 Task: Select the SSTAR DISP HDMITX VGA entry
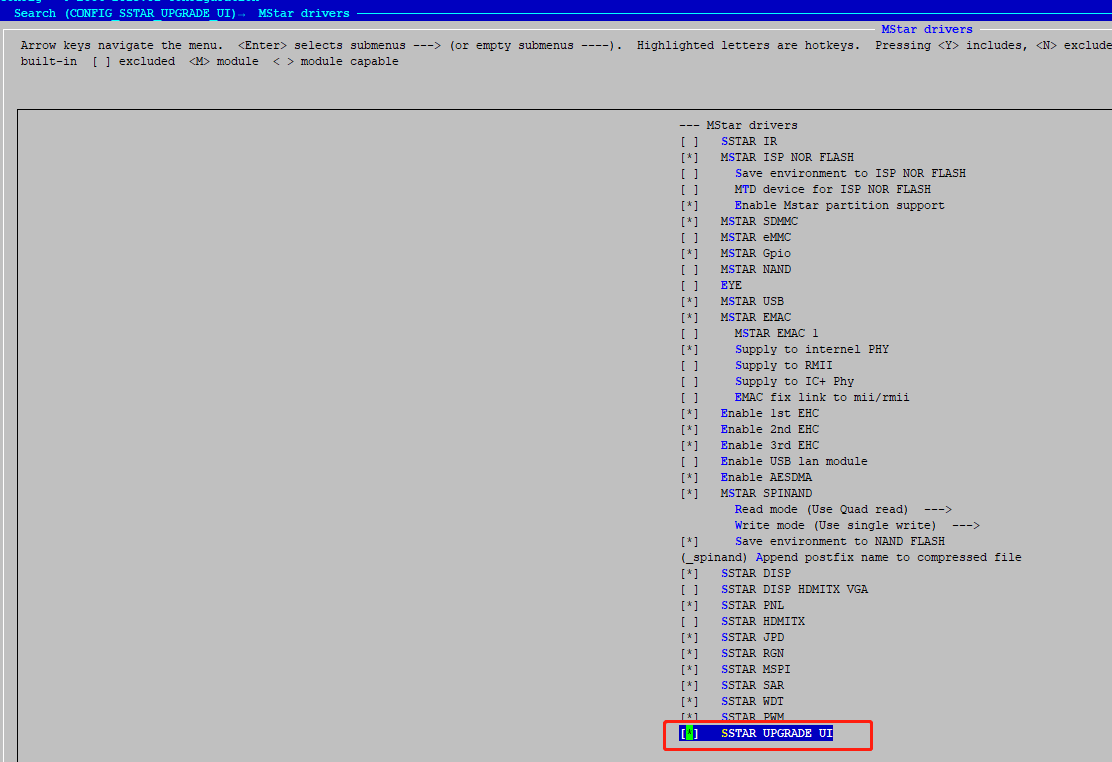click(x=794, y=589)
